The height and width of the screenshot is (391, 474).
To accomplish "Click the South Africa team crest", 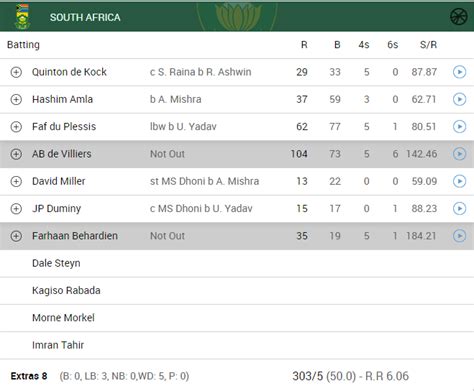I will click(x=22, y=16).
